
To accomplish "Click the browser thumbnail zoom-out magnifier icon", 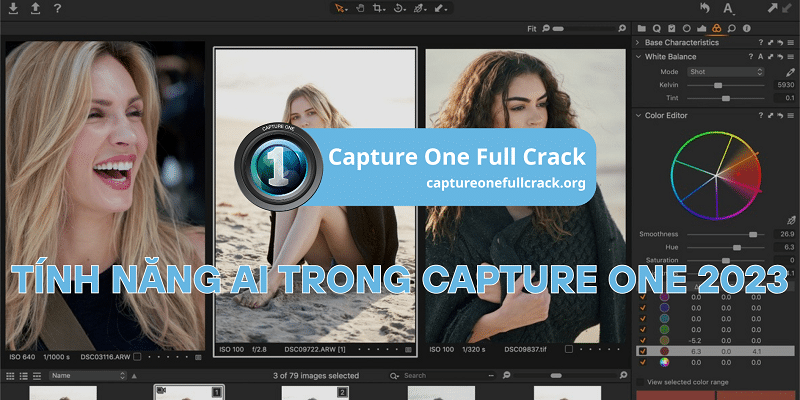I will point(506,376).
